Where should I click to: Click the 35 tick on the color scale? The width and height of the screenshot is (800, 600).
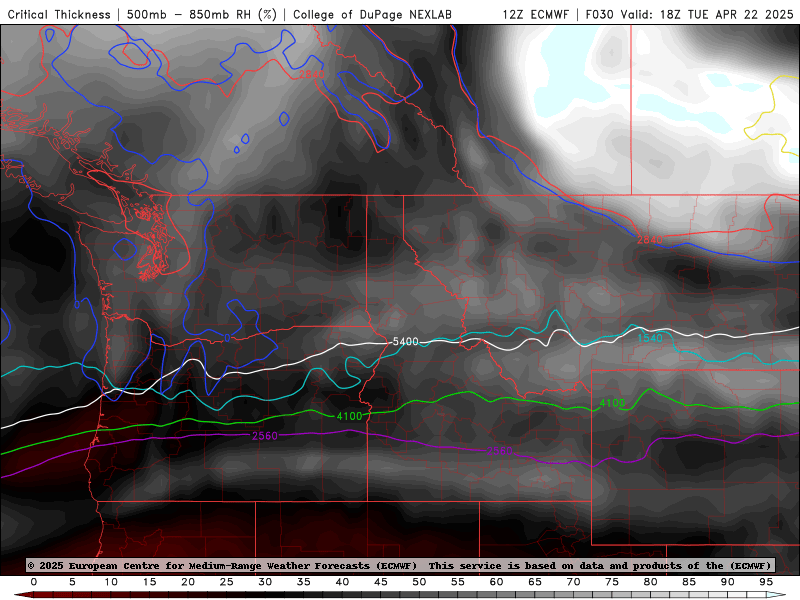coord(304,582)
